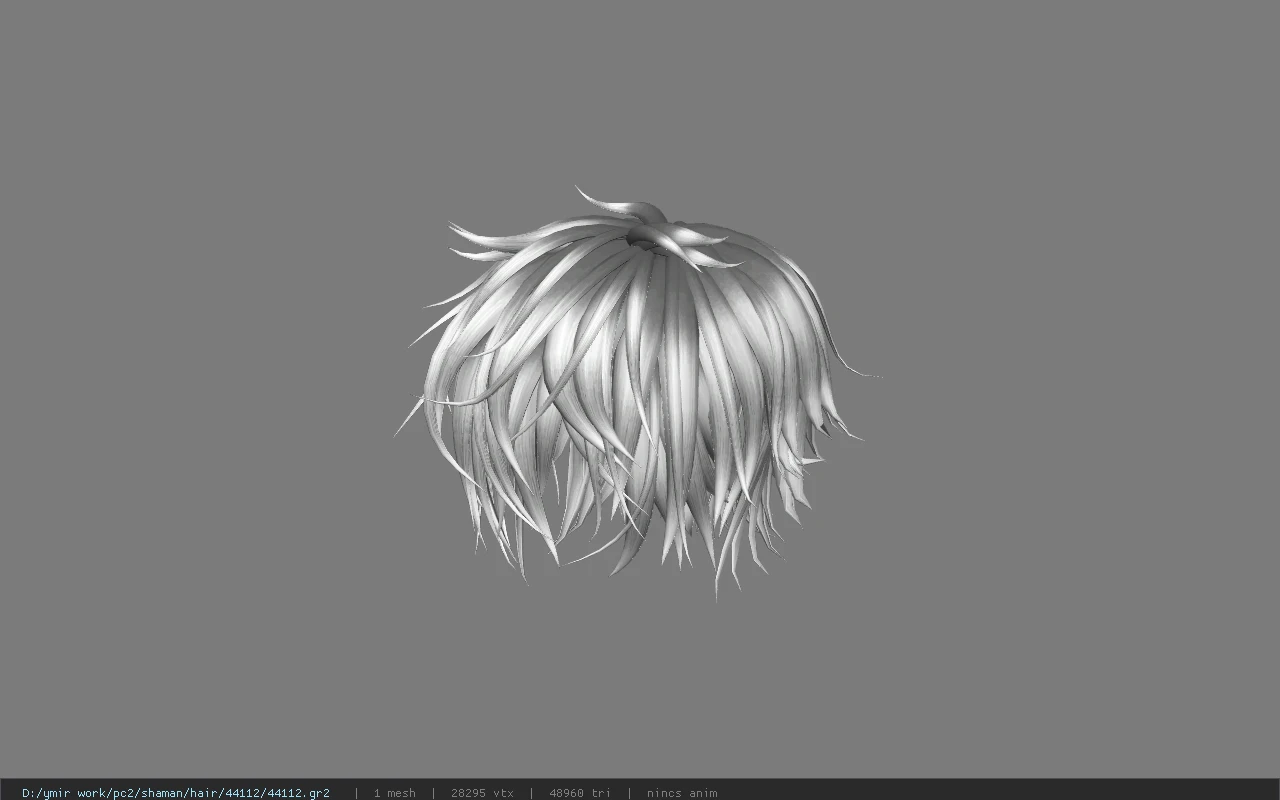Click the "28295 vtx" vertex count
The image size is (1280, 800).
tap(482, 793)
